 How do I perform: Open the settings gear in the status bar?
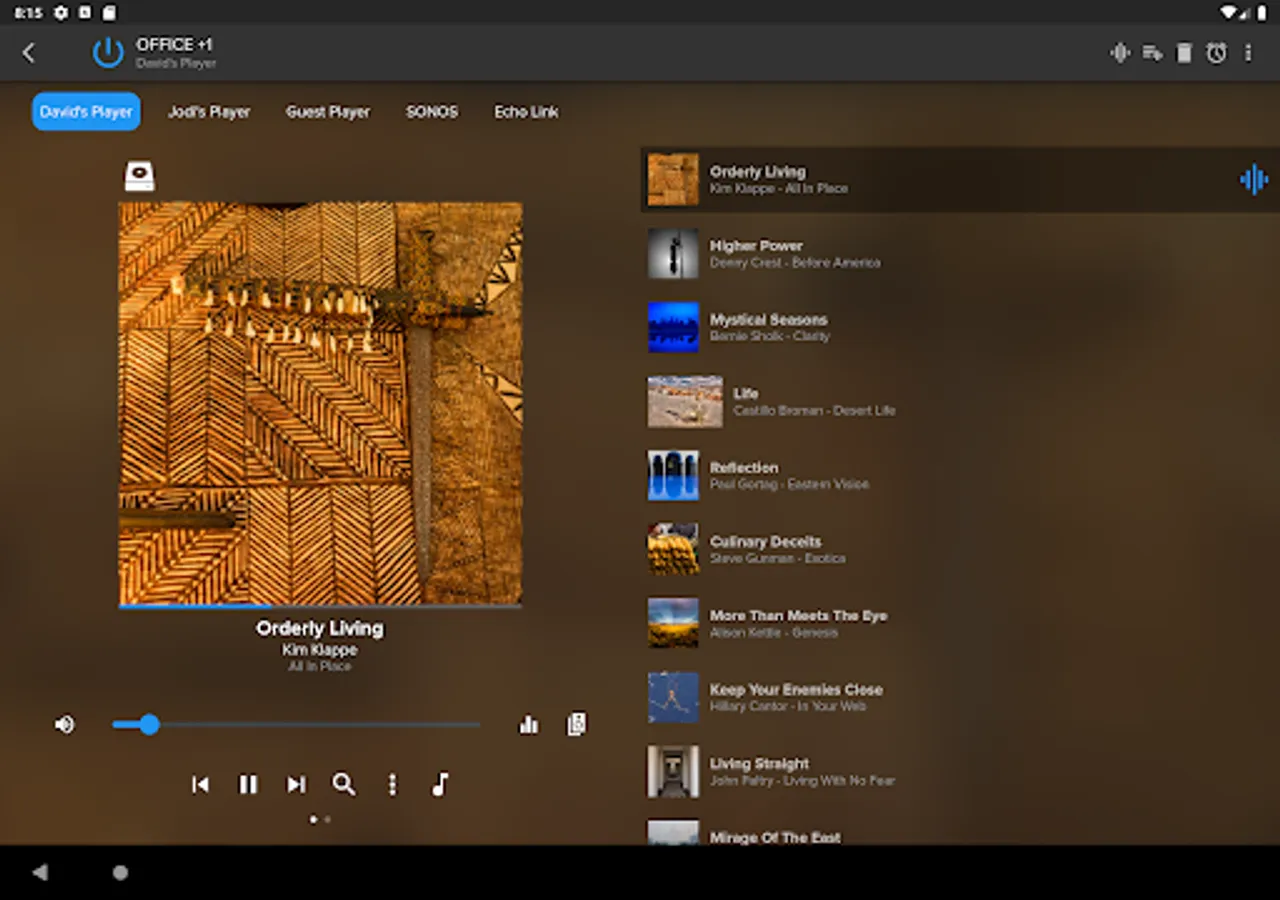pos(61,13)
